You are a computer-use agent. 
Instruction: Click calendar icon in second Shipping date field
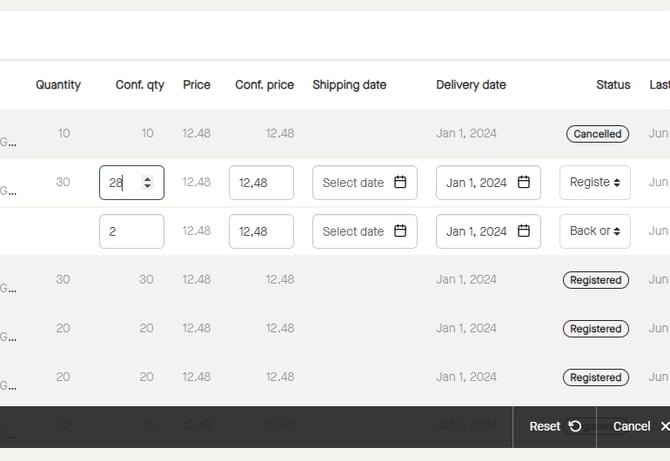pos(400,231)
